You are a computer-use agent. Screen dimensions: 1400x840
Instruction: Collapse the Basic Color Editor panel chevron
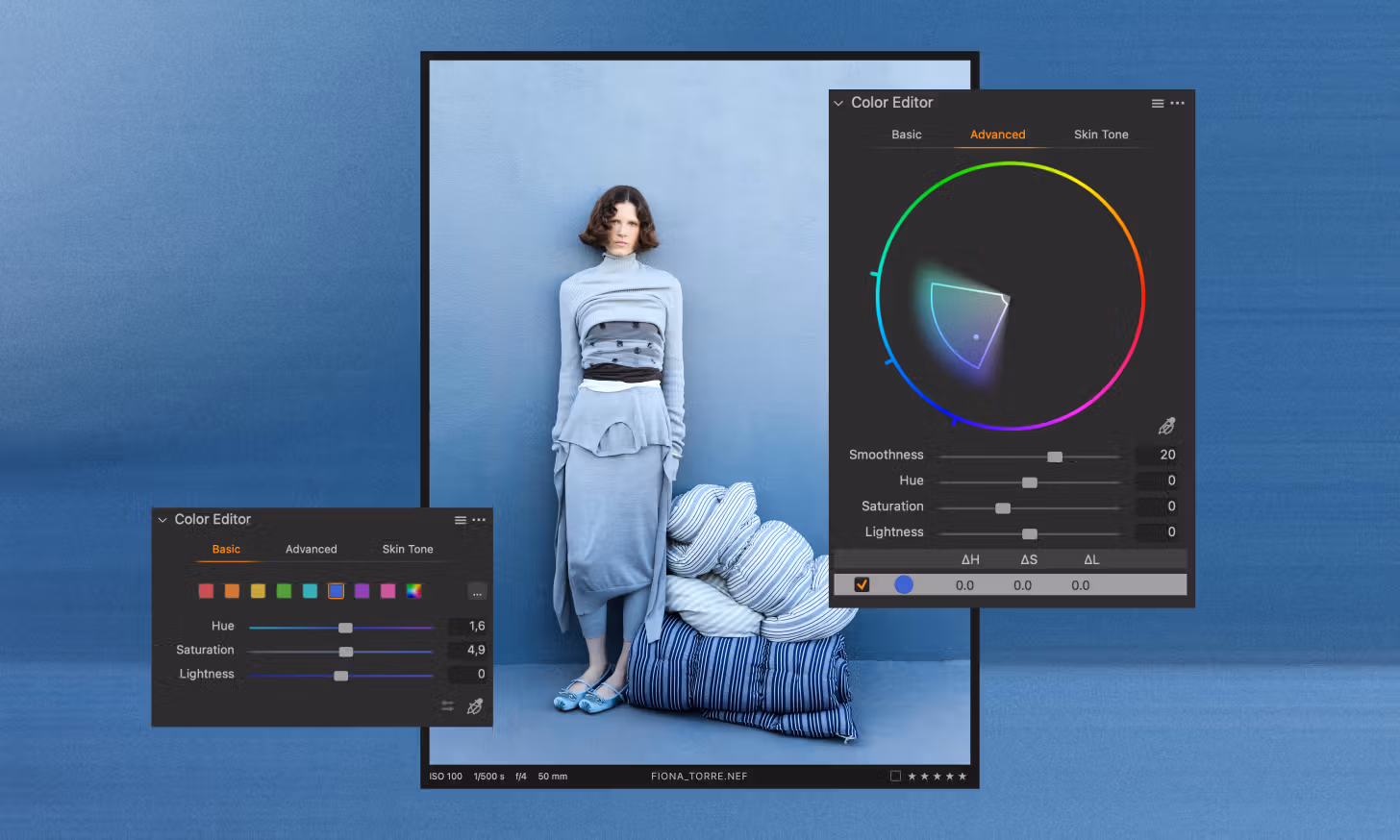tap(162, 520)
